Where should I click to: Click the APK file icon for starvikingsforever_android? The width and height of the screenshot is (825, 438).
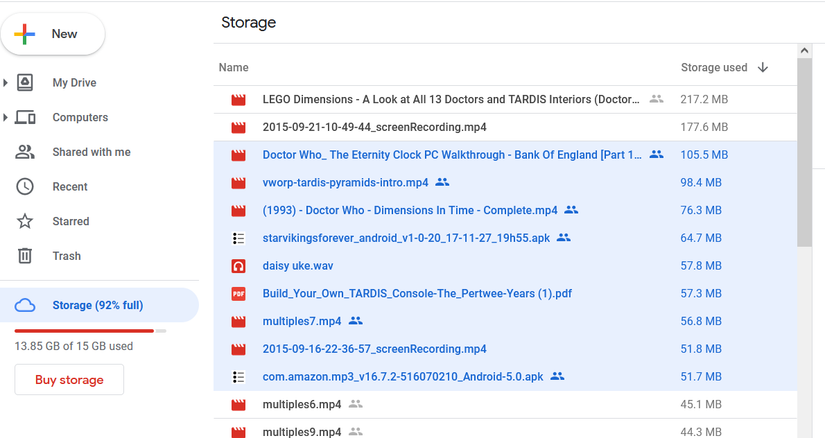click(238, 239)
